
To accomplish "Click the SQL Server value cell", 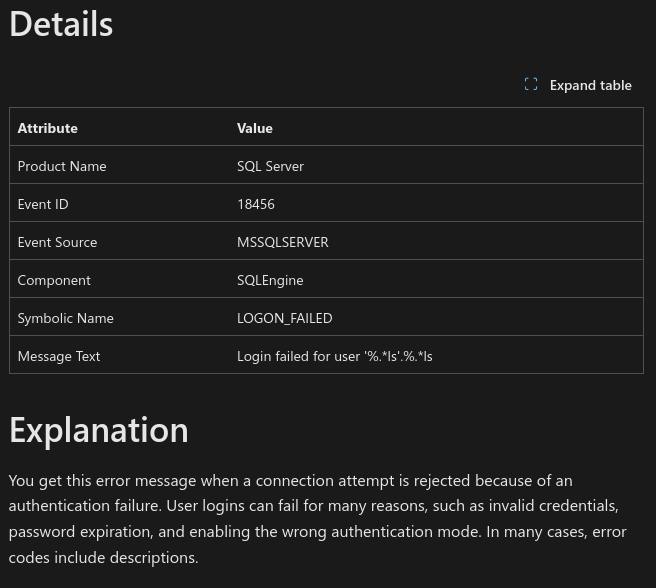I will [270, 166].
